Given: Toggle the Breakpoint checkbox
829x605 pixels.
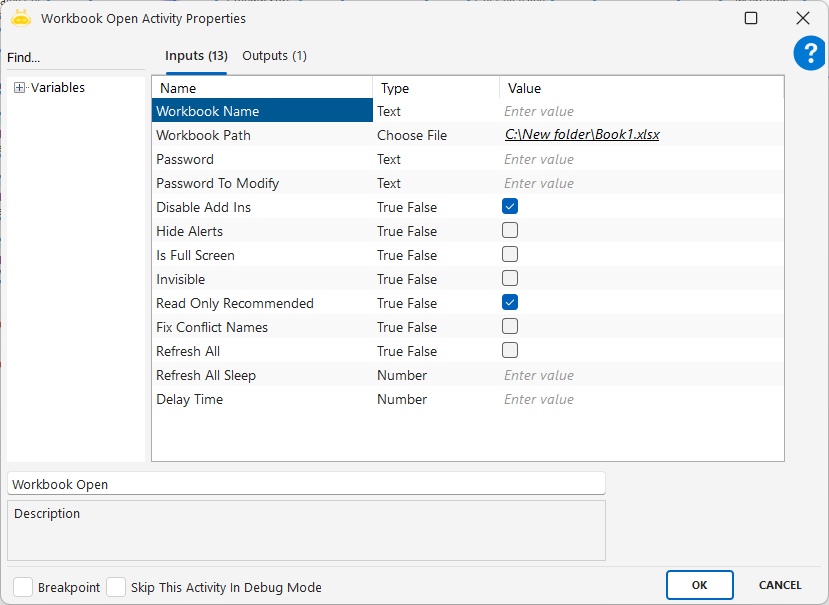Looking at the screenshot, I should [23, 587].
